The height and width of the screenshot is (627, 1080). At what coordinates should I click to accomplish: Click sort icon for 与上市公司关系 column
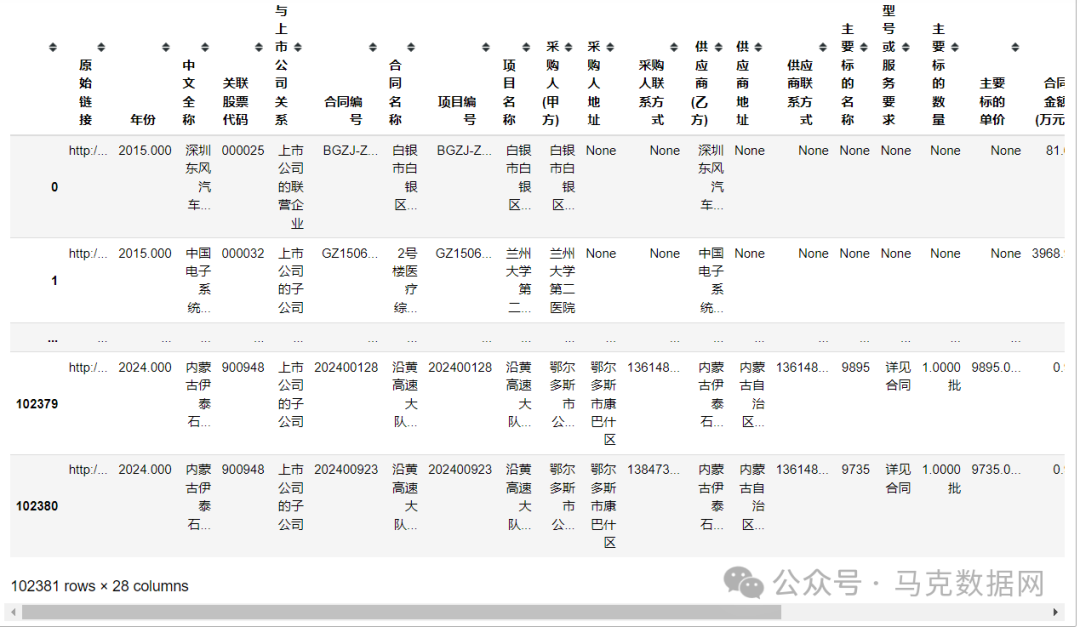(298, 48)
